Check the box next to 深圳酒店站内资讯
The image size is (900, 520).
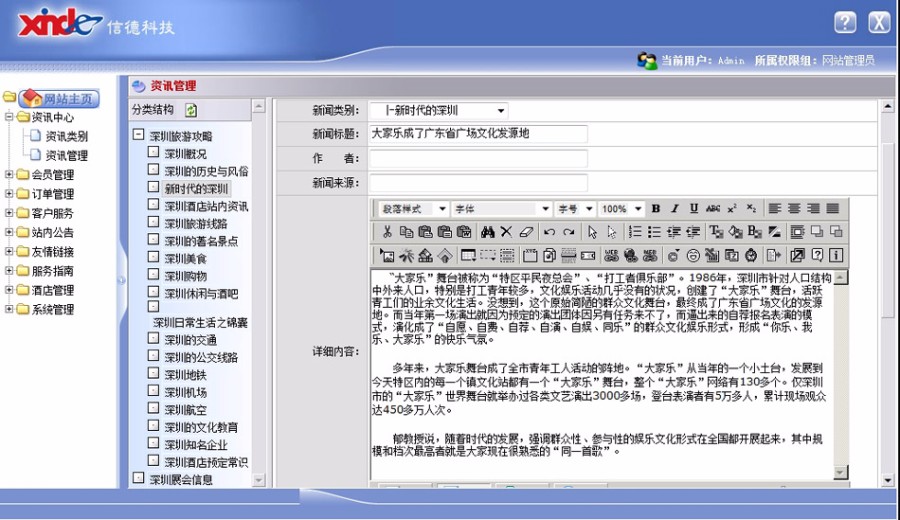point(153,204)
